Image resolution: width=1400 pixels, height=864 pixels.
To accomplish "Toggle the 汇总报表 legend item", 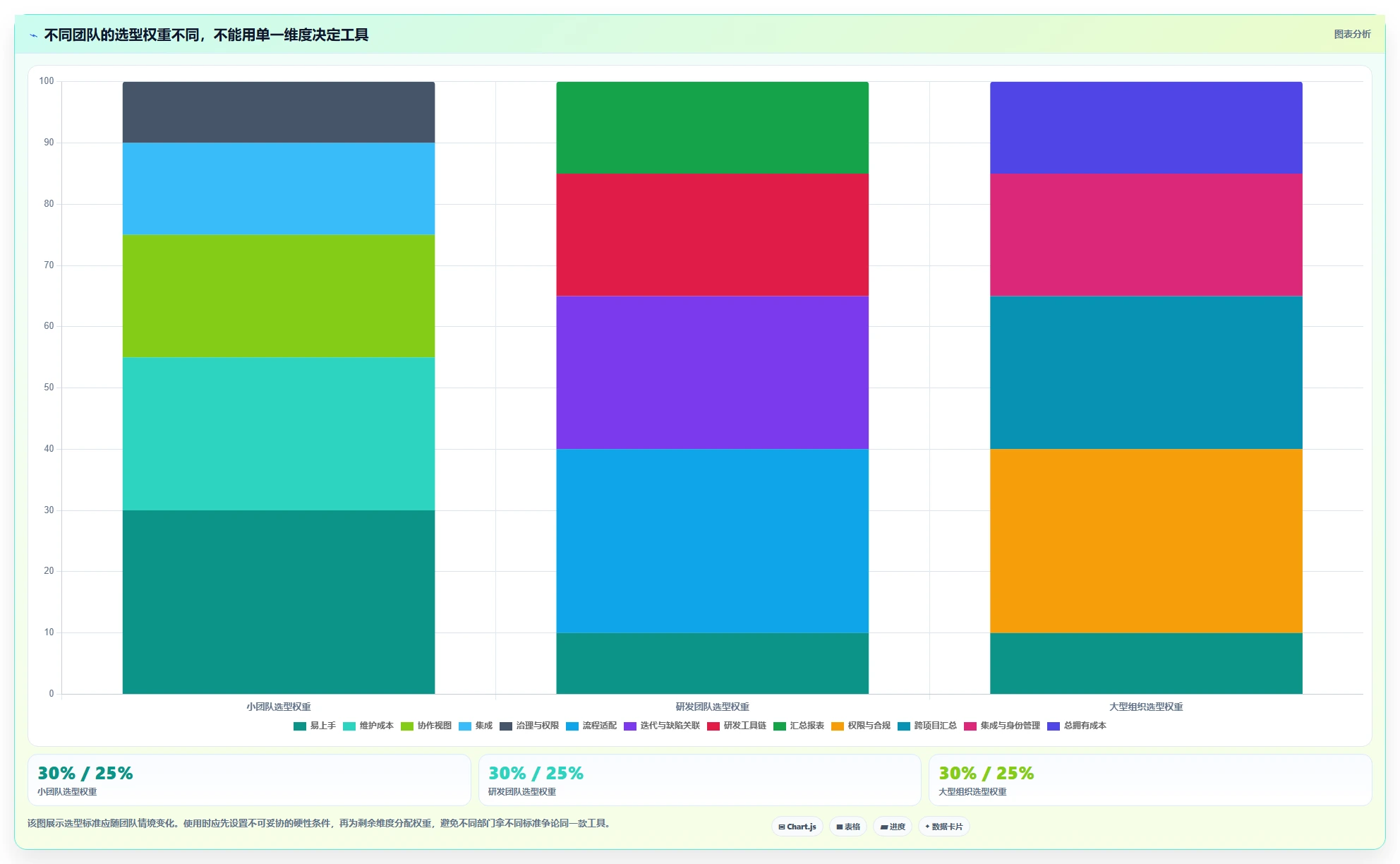I will pyautogui.click(x=799, y=726).
